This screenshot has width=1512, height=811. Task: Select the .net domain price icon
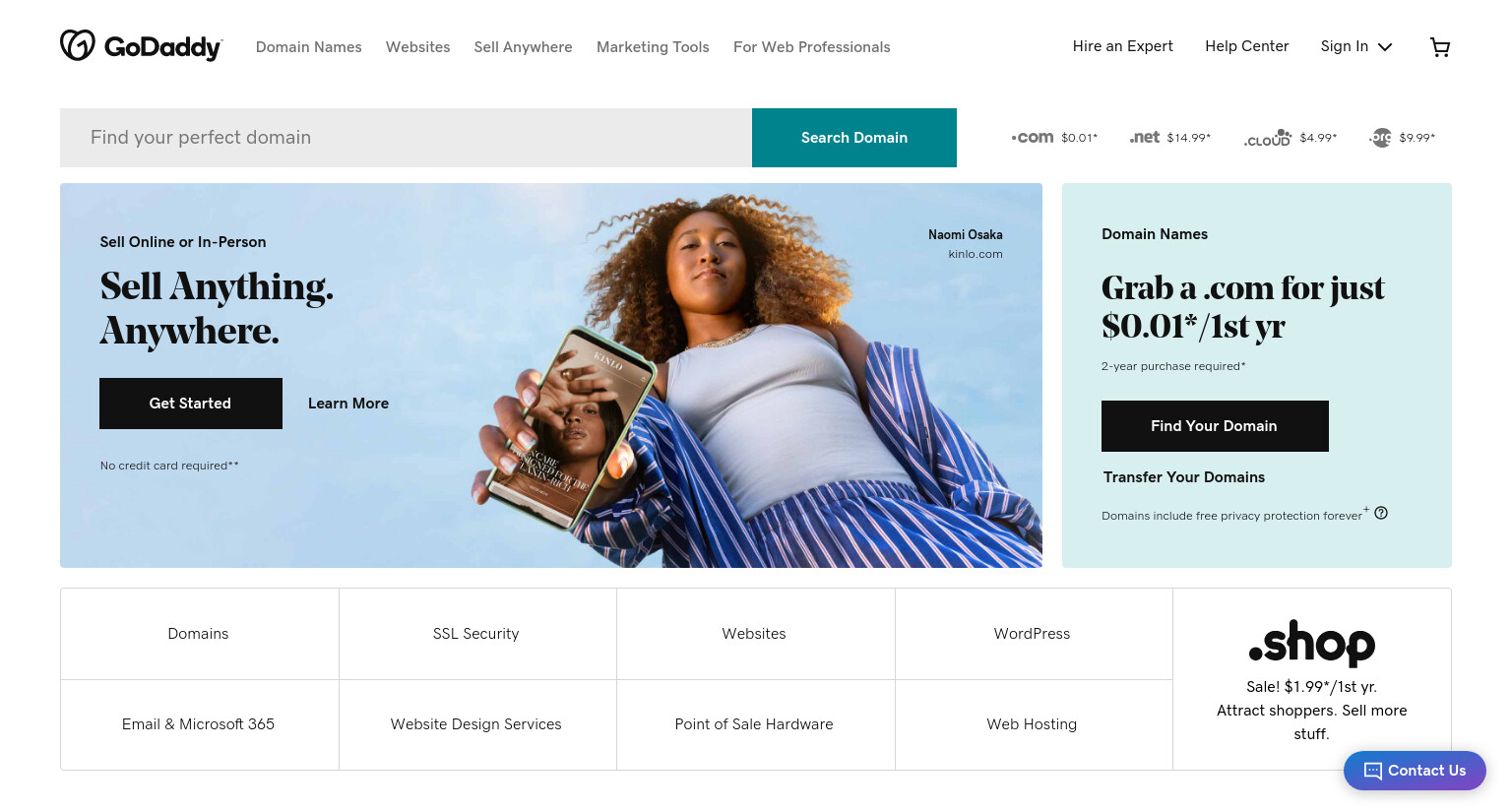click(x=1145, y=137)
